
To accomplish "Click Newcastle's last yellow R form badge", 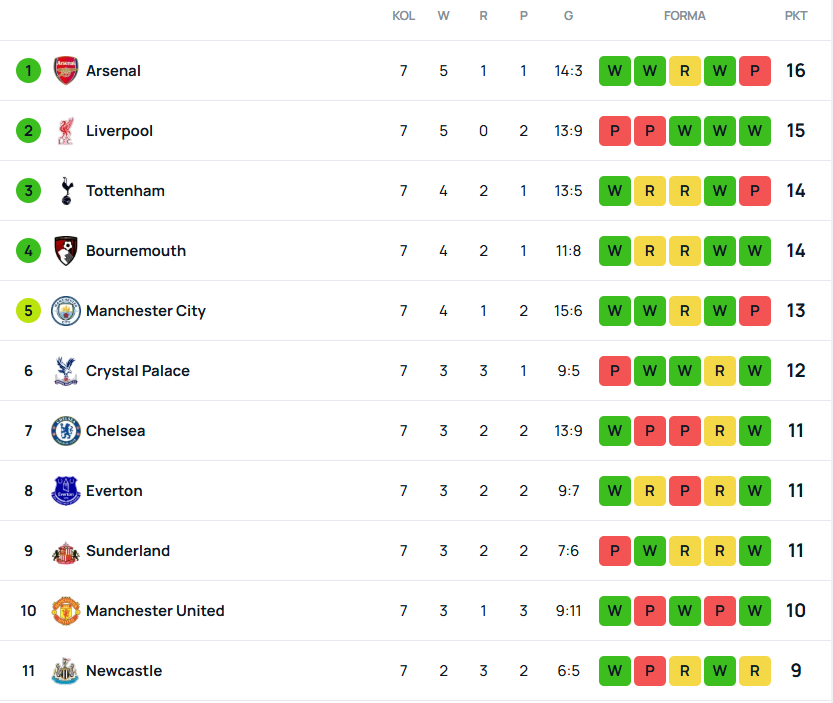I will (x=755, y=671).
